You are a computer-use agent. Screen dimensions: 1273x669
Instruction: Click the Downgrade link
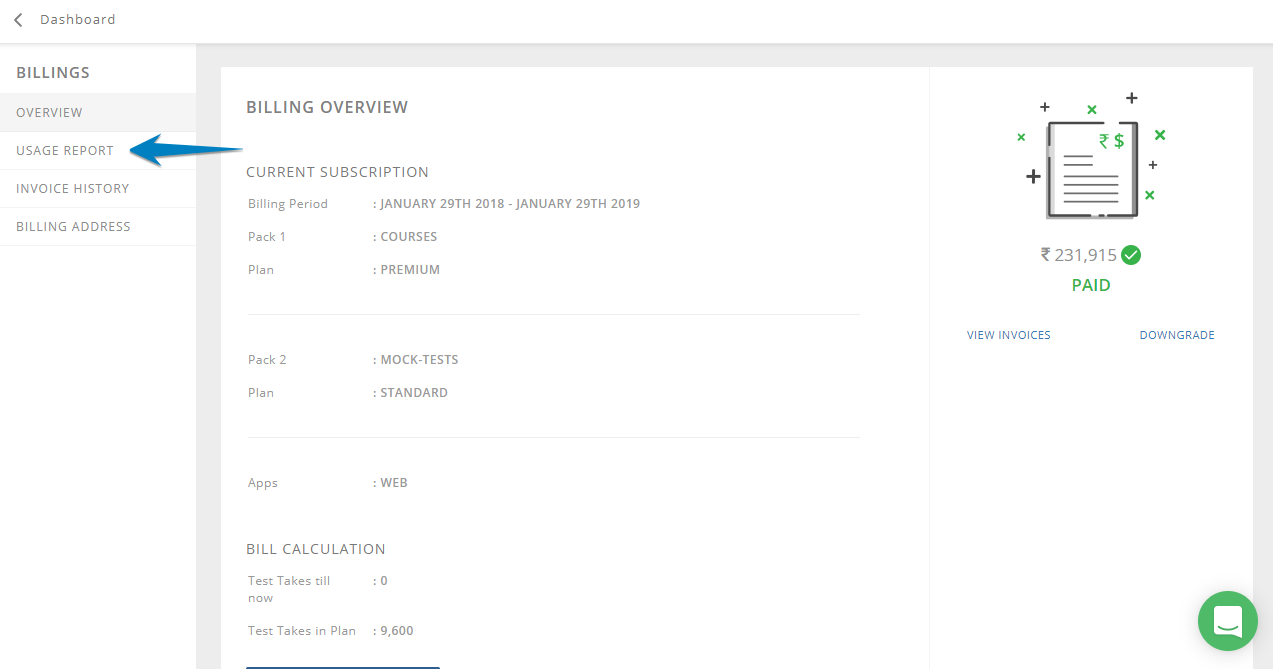[1176, 335]
